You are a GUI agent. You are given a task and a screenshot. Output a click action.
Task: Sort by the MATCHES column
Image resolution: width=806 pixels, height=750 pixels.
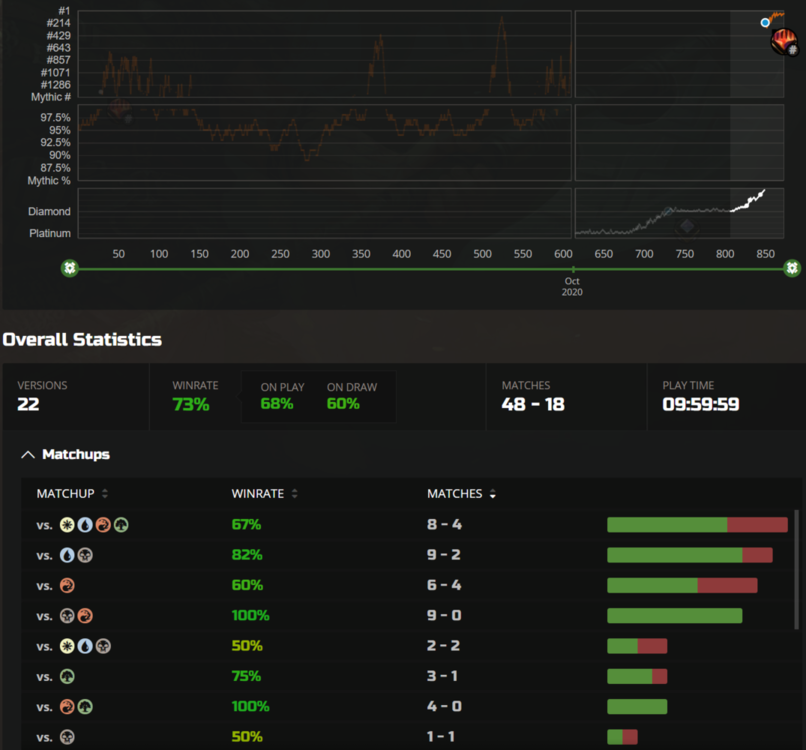pyautogui.click(x=491, y=494)
